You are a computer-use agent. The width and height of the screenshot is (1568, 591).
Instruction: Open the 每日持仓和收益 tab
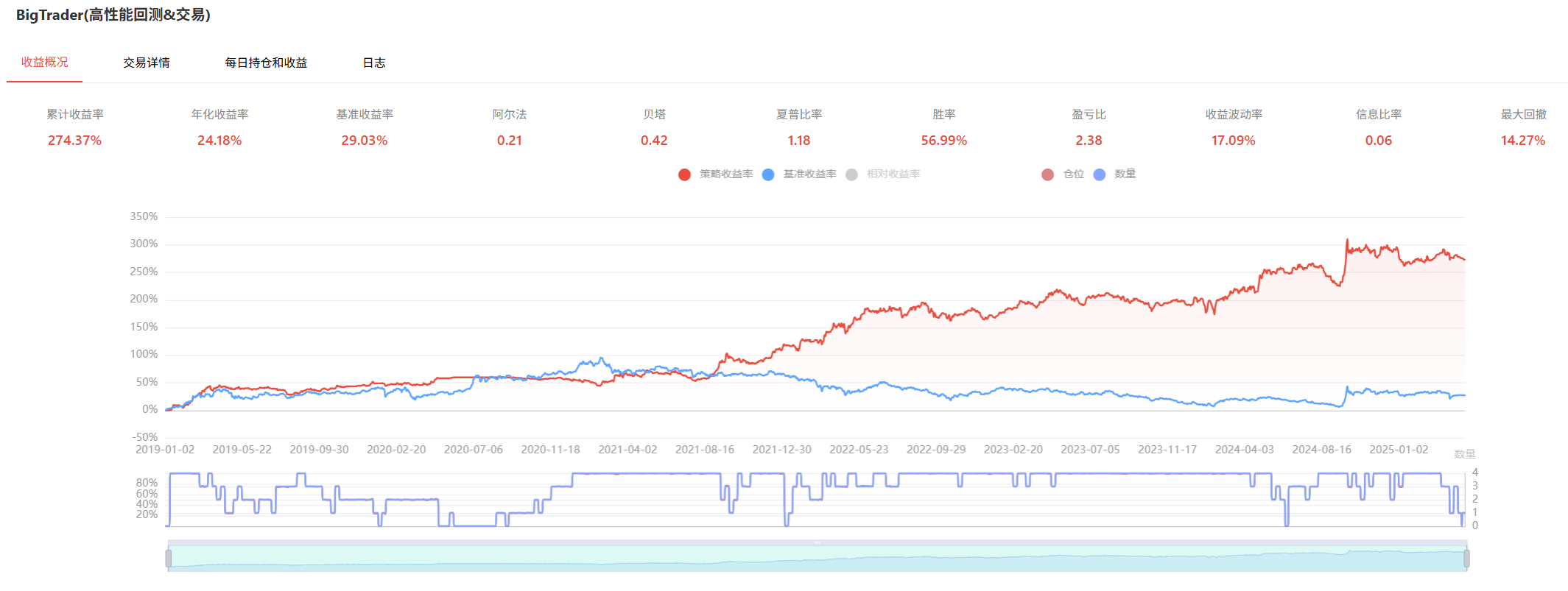point(266,63)
